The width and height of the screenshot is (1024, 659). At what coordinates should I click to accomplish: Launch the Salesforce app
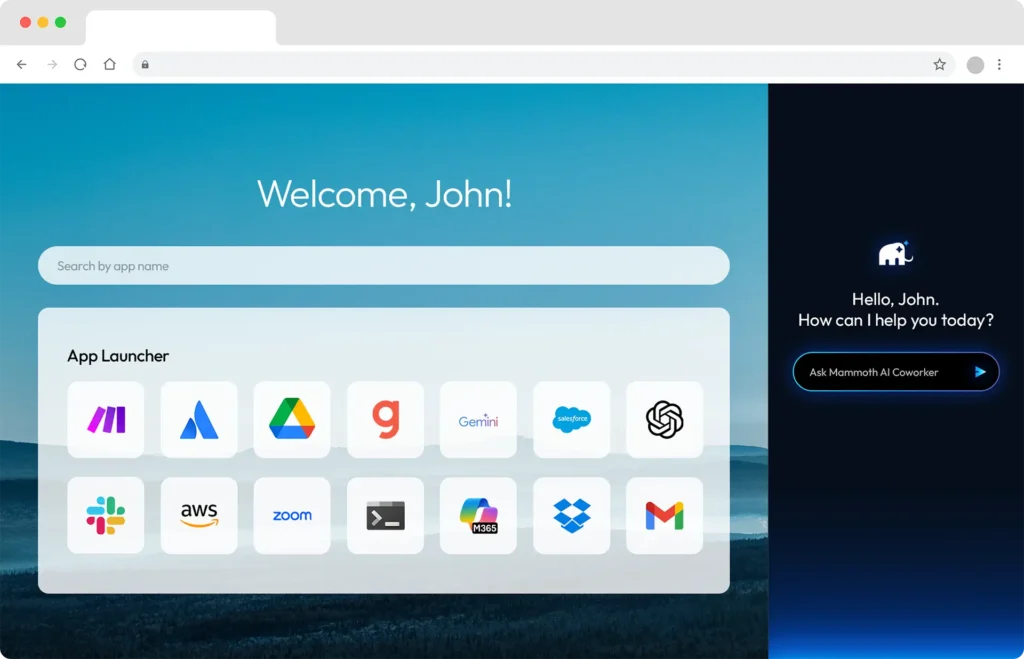click(x=571, y=420)
